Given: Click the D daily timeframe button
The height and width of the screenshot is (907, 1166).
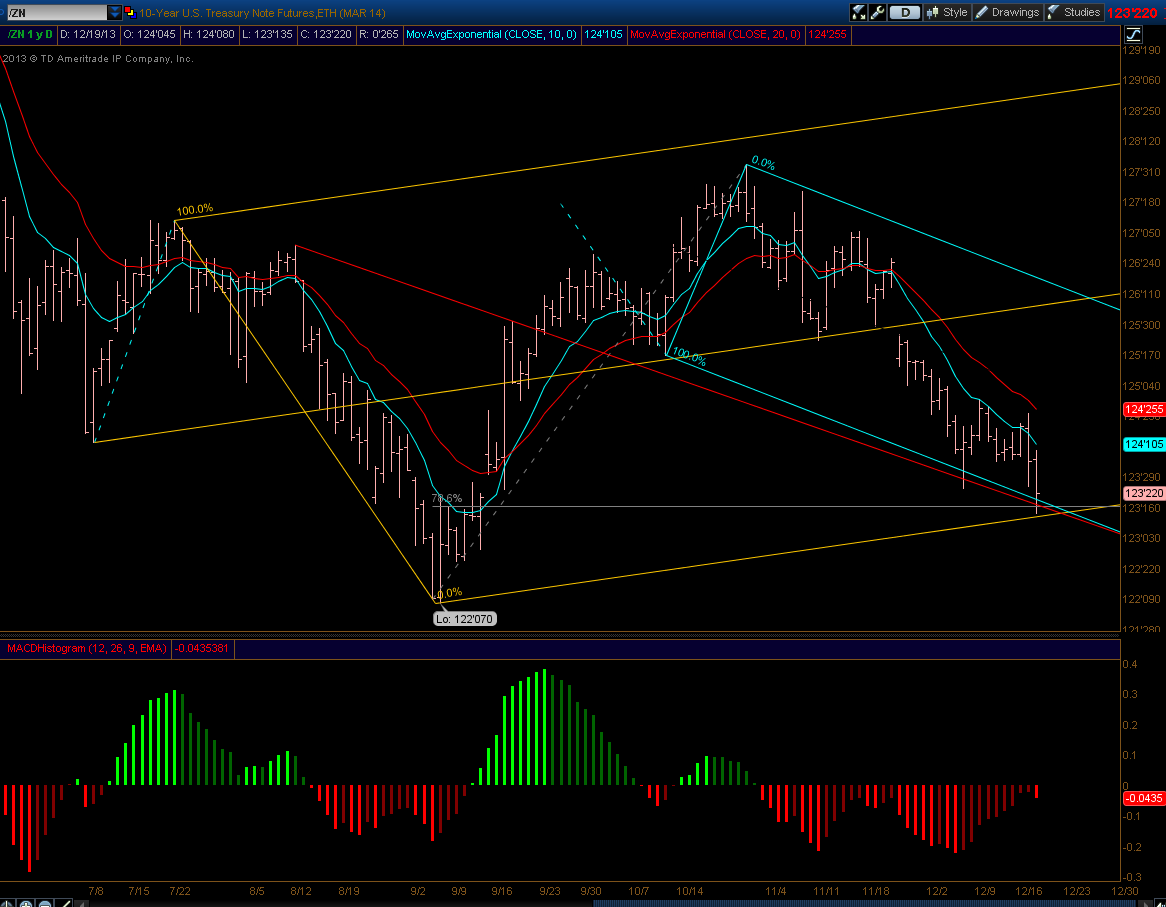Looking at the screenshot, I should 904,12.
